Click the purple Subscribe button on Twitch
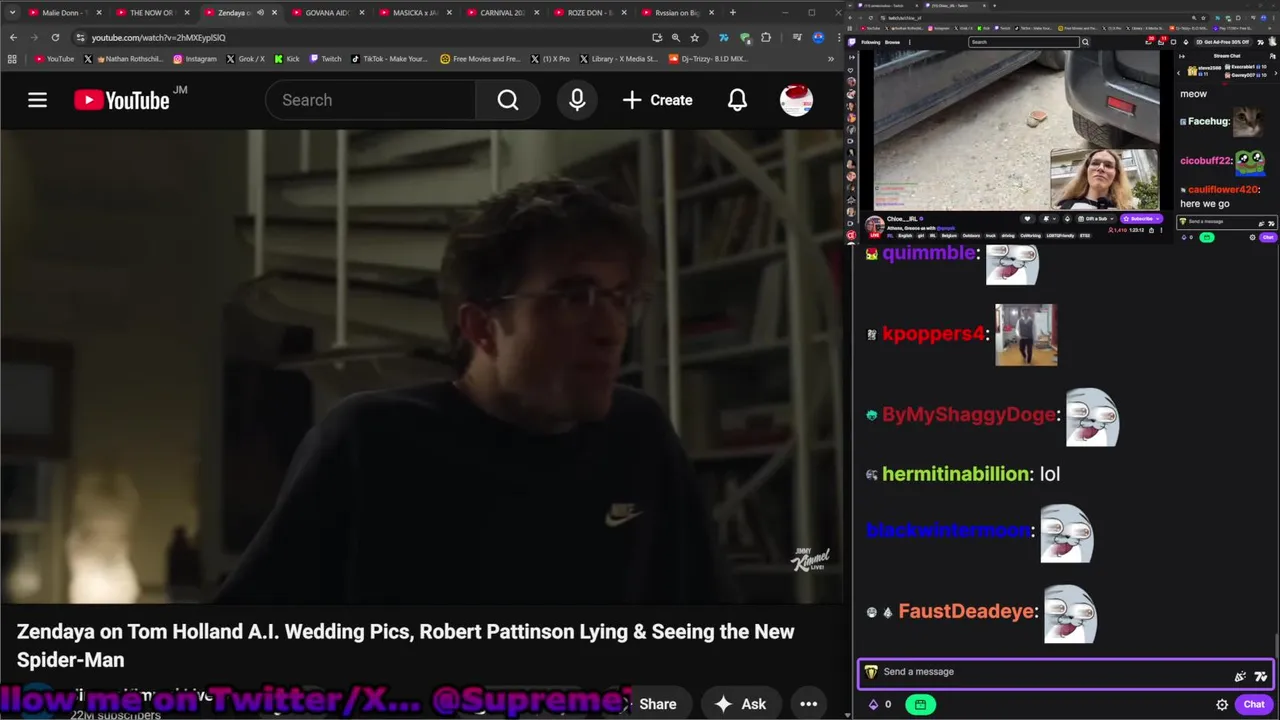This screenshot has width=1280, height=720. coord(1141,219)
